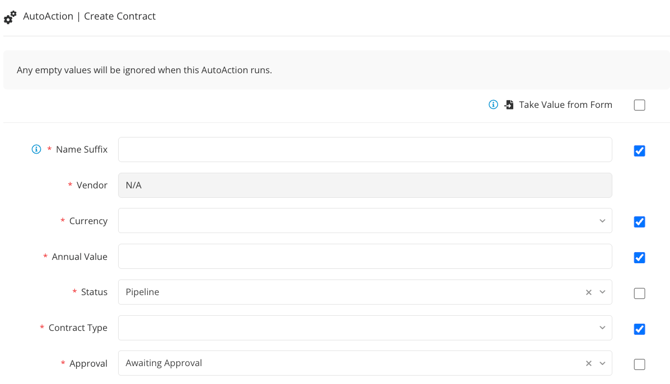Clear the Pipeline status value
Screen dimensions: 670x384
(x=588, y=292)
